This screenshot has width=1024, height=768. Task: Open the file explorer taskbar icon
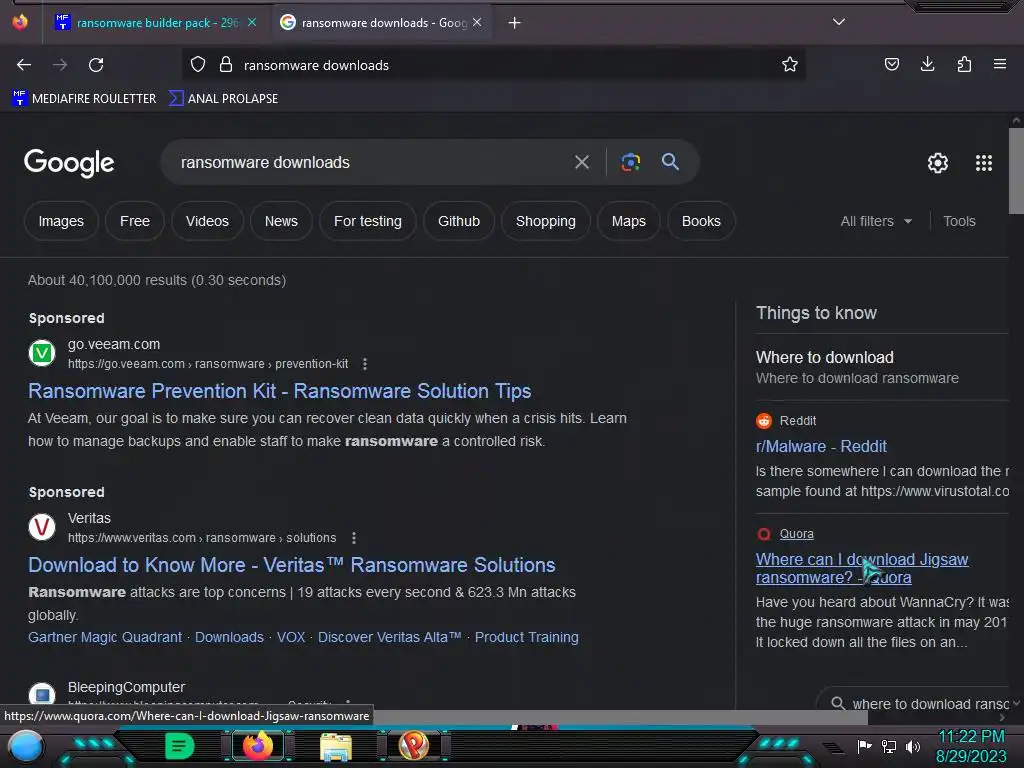coord(336,746)
